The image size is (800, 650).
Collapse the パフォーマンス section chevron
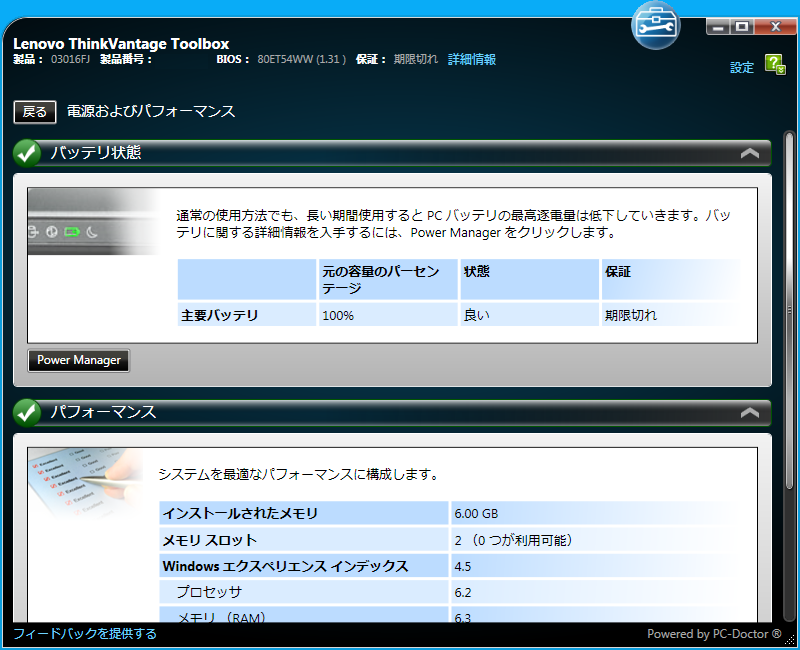(749, 413)
